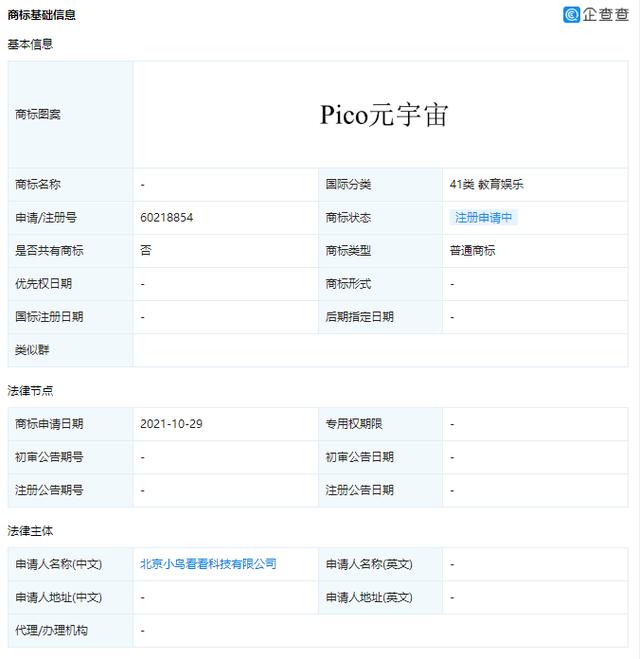Click the 法律节点 section title
Viewport: 640px width, 659px height.
coord(30,390)
